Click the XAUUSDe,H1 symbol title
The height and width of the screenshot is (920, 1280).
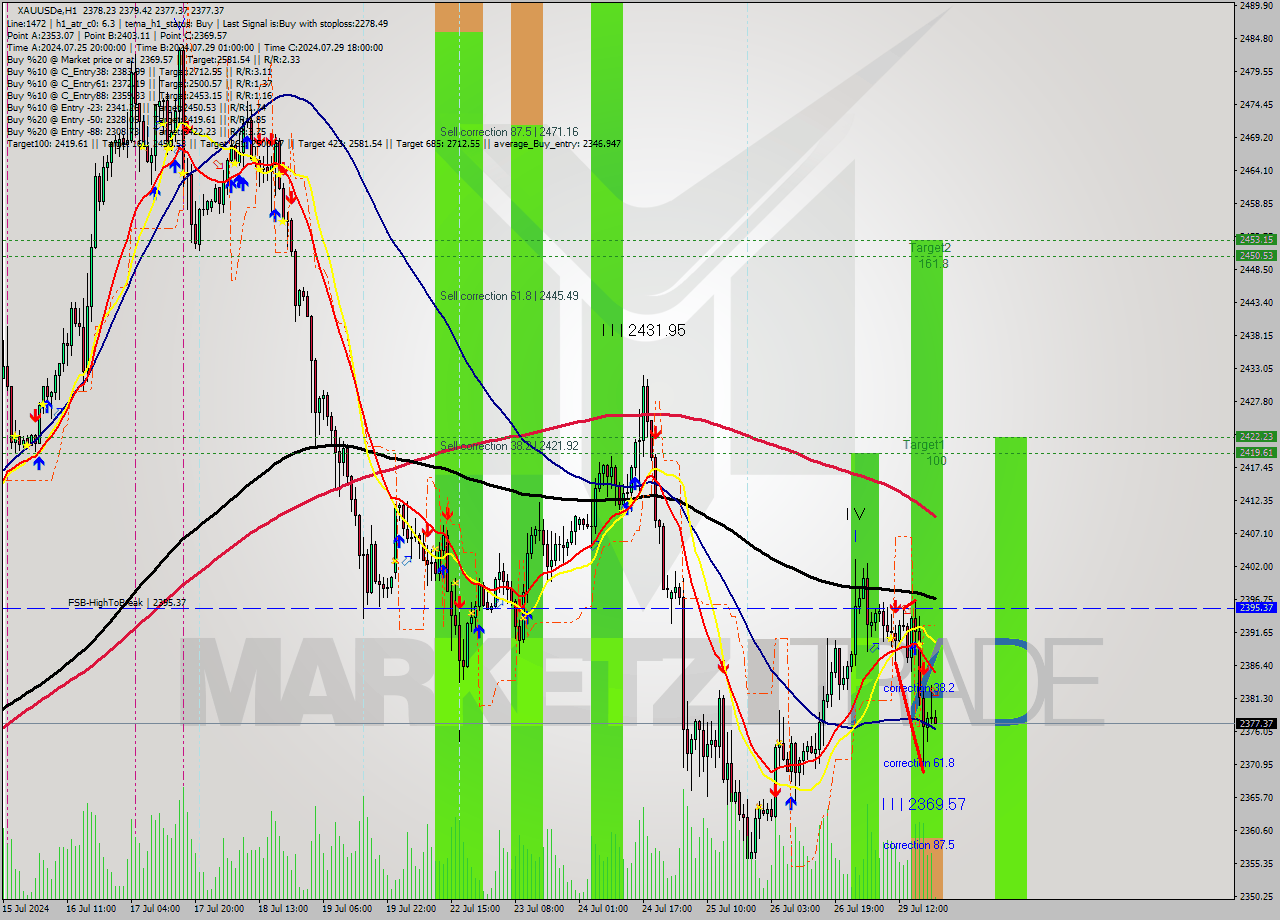(47, 10)
